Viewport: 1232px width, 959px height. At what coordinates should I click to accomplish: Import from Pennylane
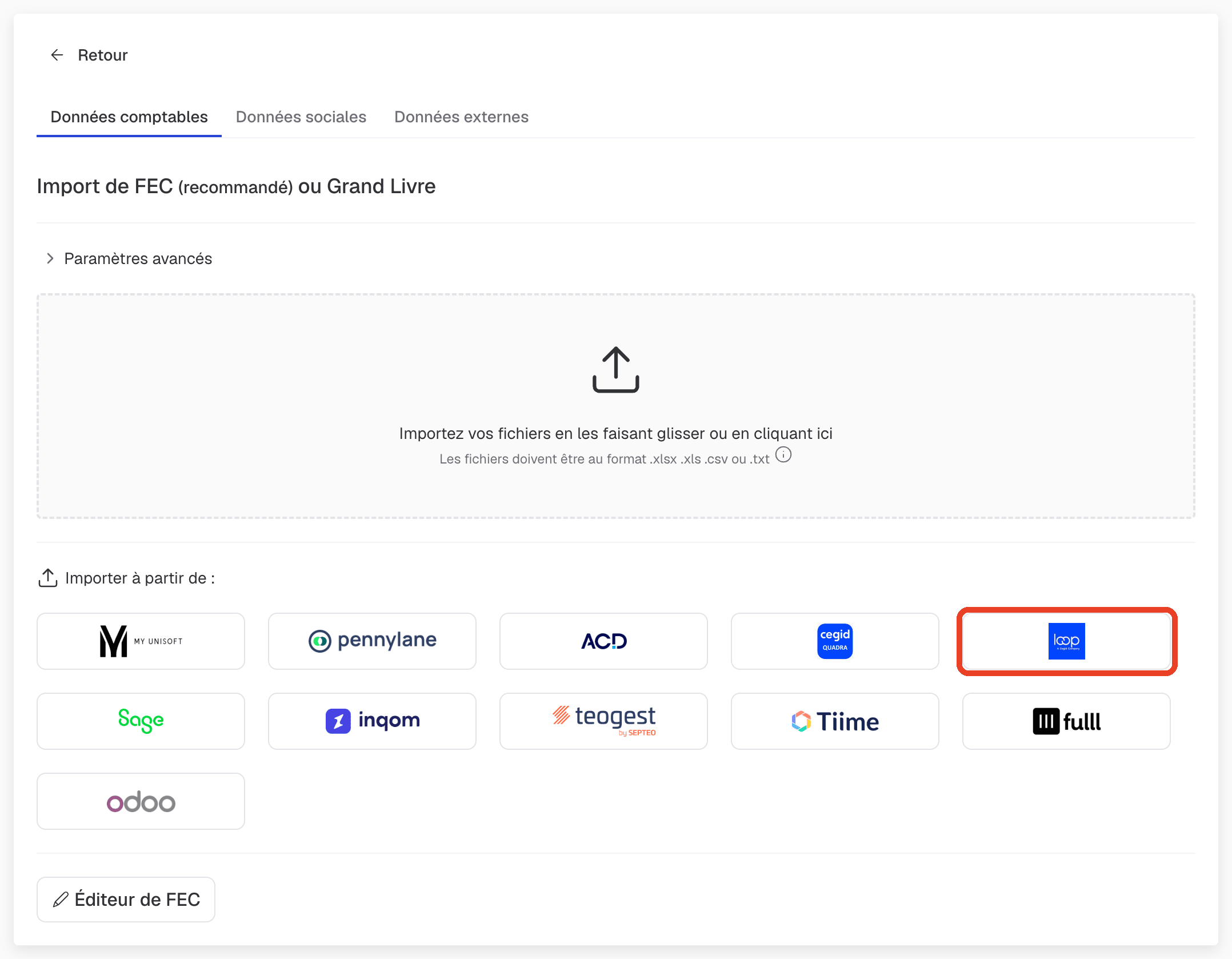pyautogui.click(x=372, y=641)
